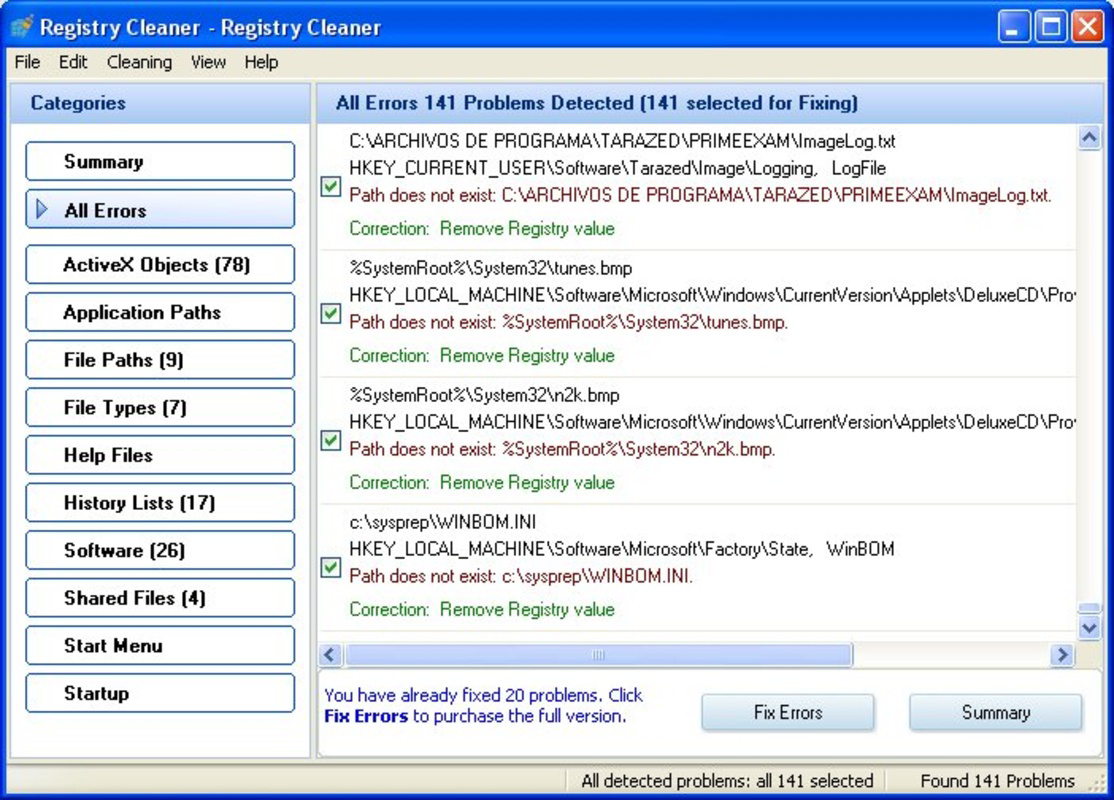
Task: Click the Correction line under WINBOM.INI
Action: click(x=482, y=609)
